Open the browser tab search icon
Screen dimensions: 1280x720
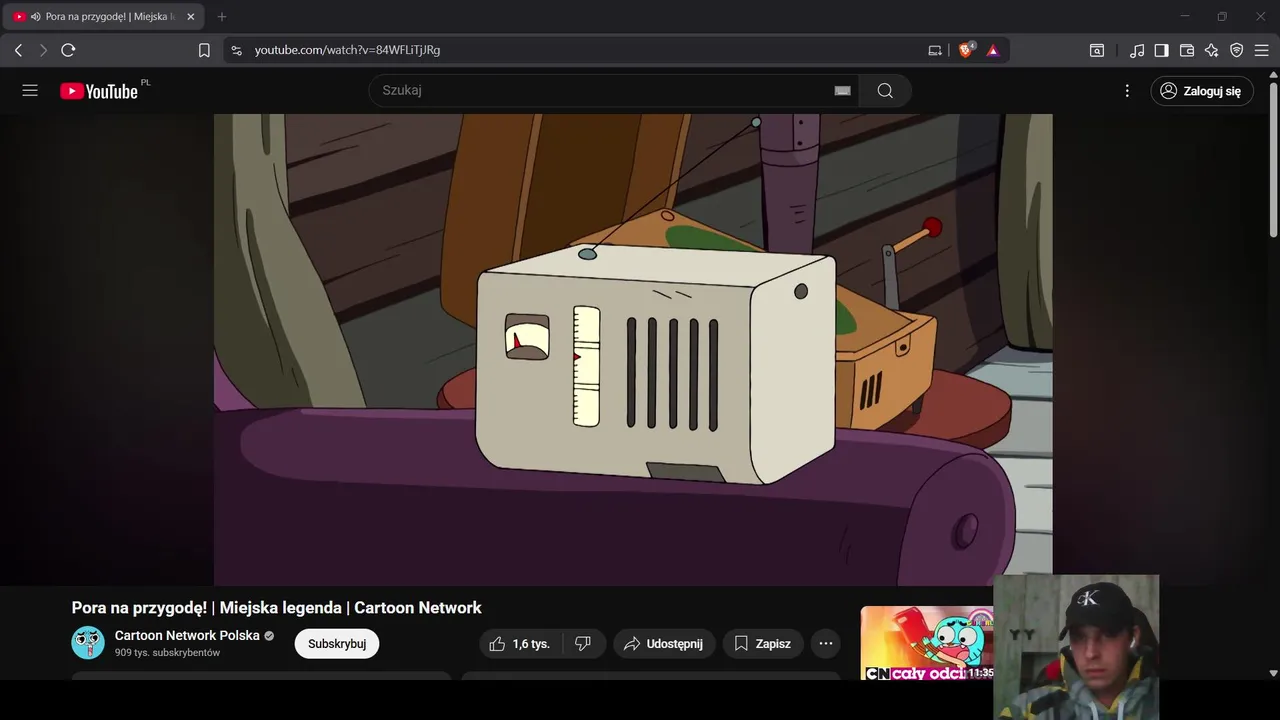pos(1097,50)
